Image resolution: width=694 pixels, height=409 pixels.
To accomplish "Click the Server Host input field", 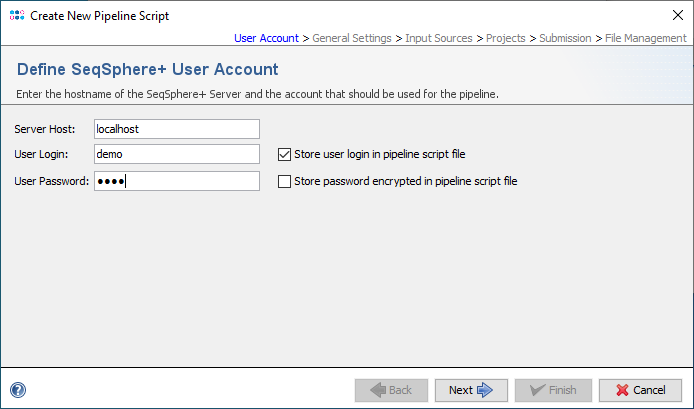I will [176, 129].
